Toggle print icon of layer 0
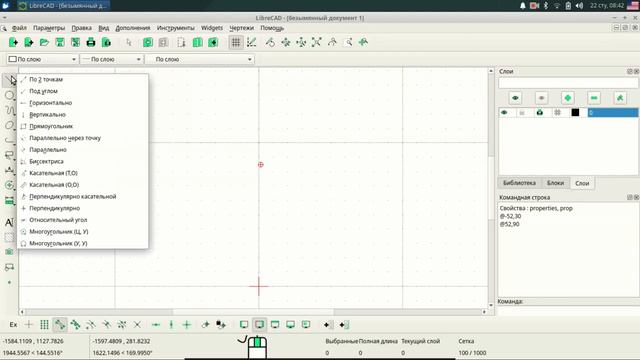 (x=540, y=113)
